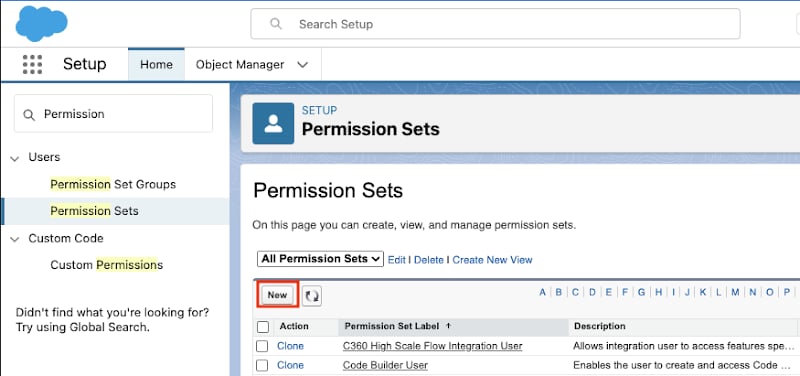
Task: Filter list by letter I
Action: (x=673, y=292)
